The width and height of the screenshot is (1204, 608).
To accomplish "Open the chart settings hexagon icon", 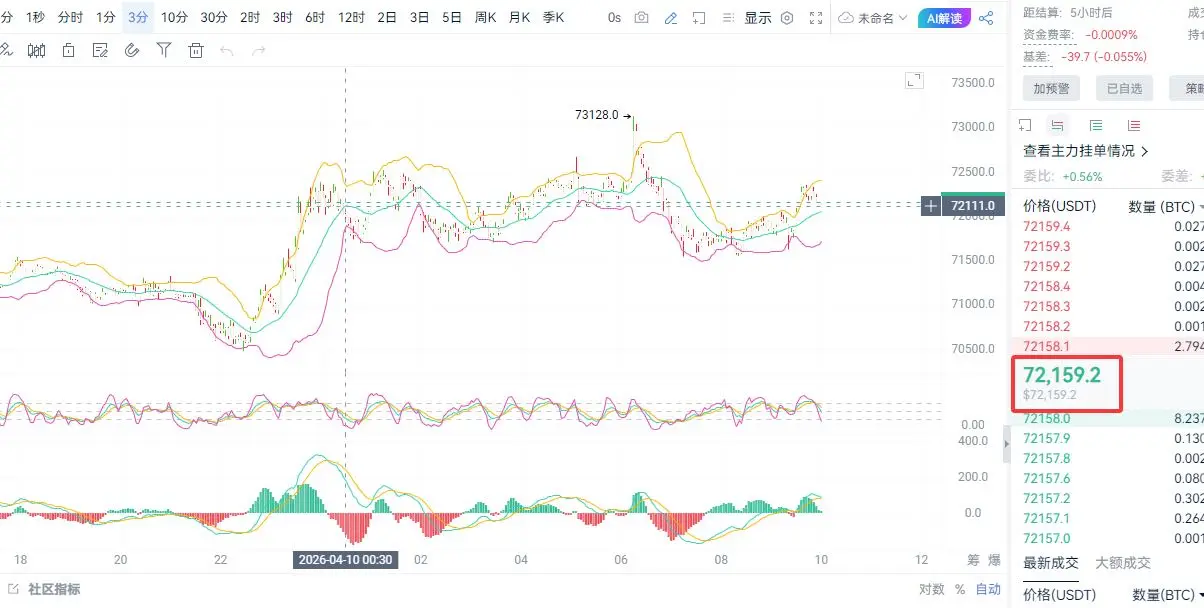I will [x=787, y=18].
